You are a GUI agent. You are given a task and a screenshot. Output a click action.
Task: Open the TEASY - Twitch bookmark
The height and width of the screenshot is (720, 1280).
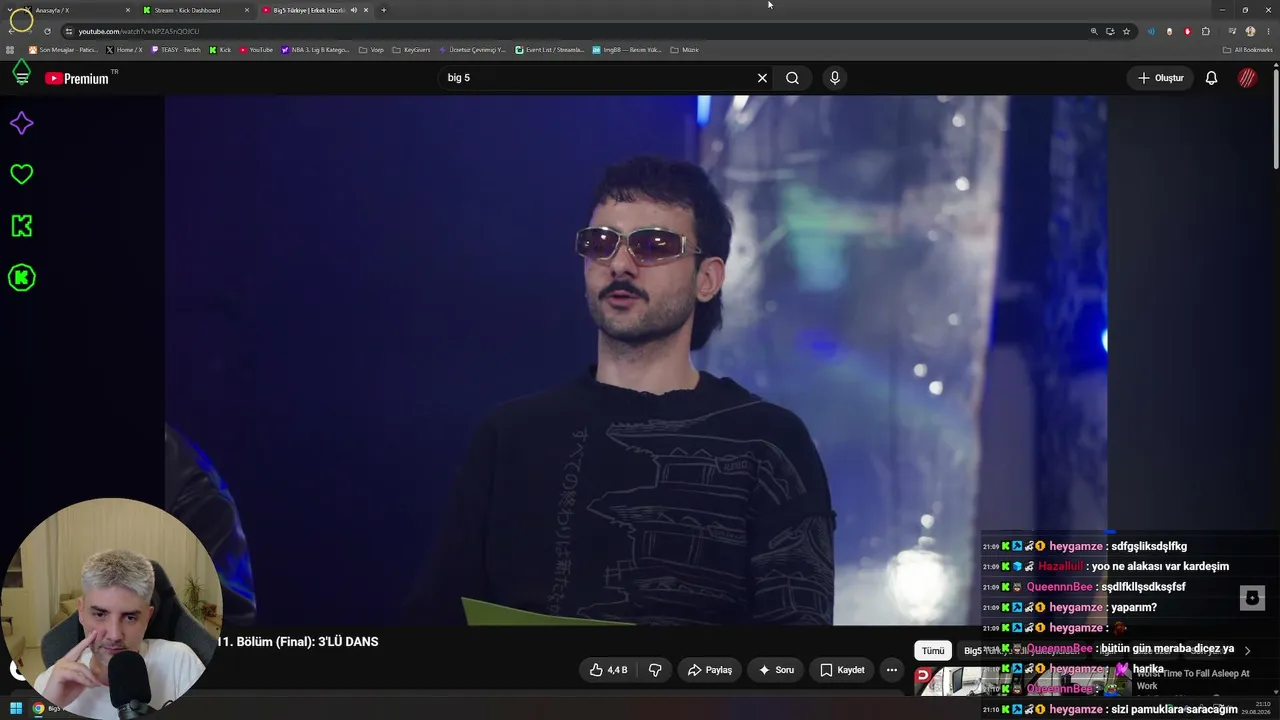[x=176, y=49]
